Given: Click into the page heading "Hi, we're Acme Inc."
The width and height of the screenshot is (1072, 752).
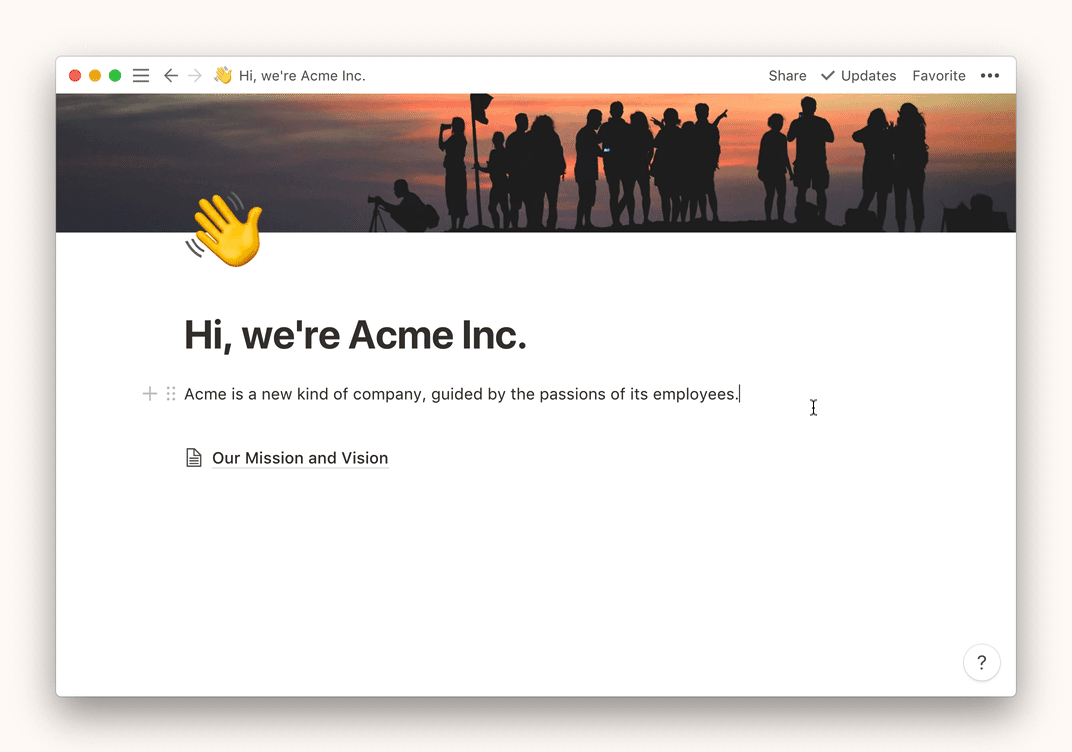Looking at the screenshot, I should click(355, 335).
